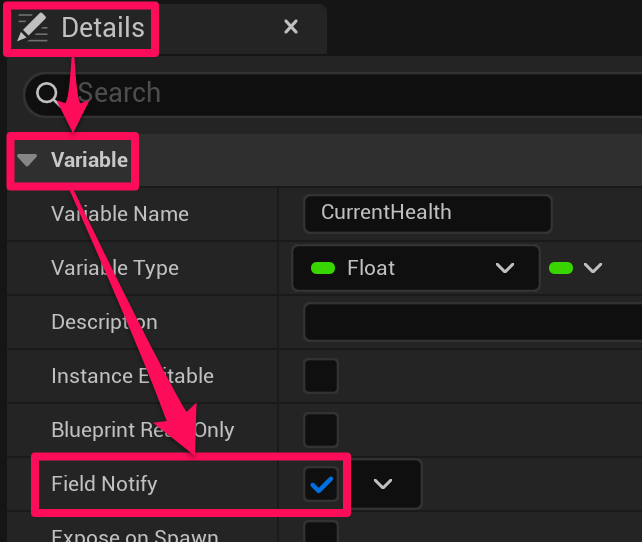Expand the Field Notify options dropdown
The width and height of the screenshot is (642, 542).
(x=383, y=484)
